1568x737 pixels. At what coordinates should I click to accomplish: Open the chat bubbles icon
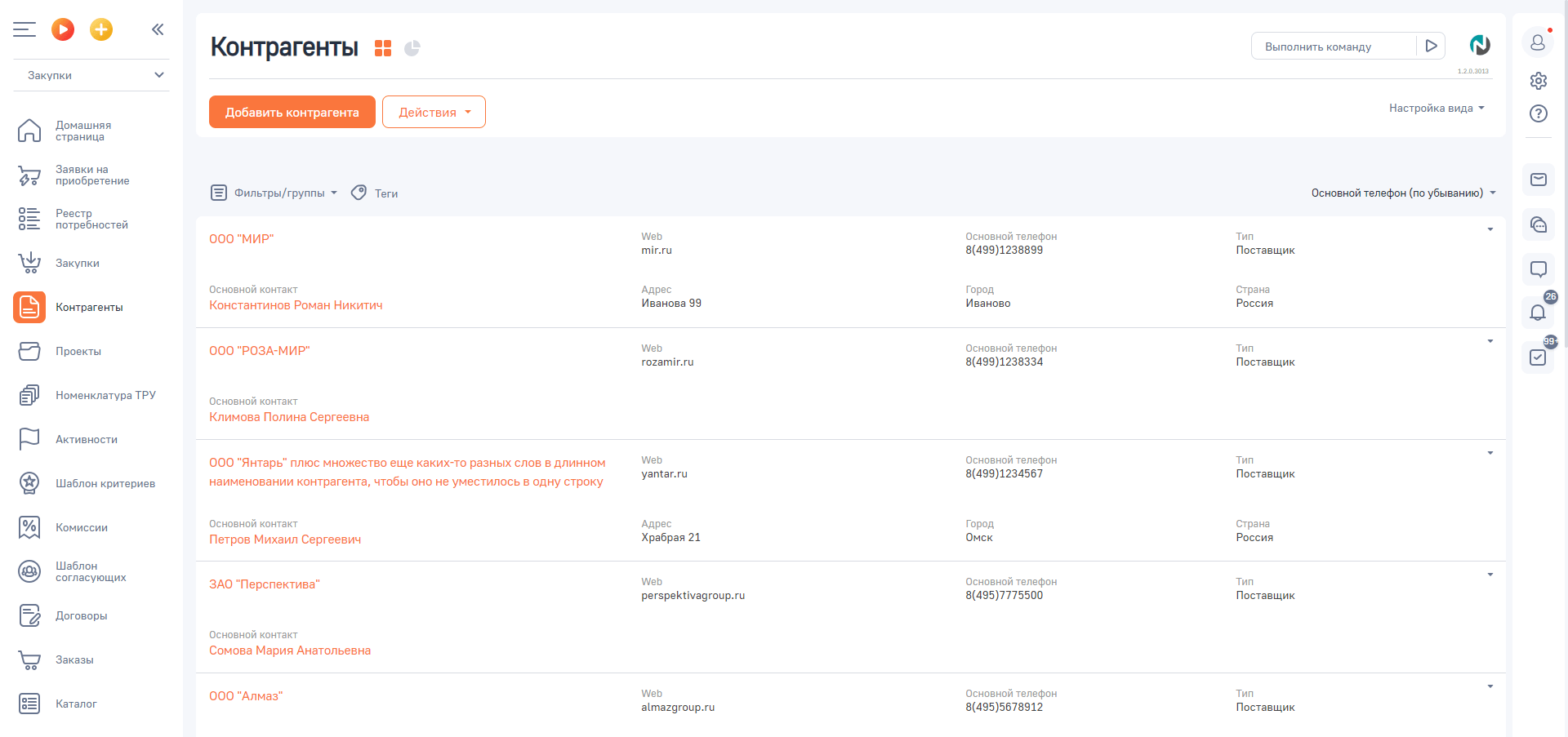pyautogui.click(x=1539, y=224)
